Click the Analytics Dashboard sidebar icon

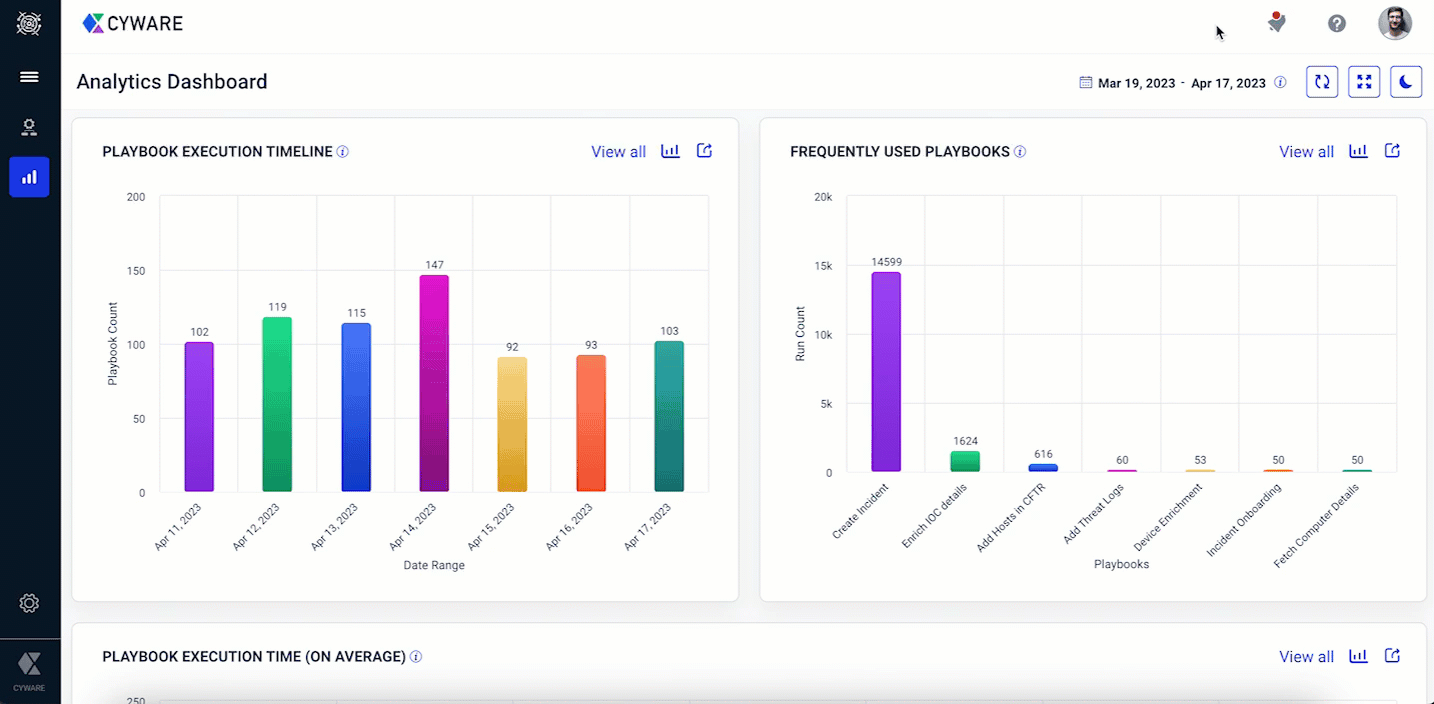coord(29,177)
